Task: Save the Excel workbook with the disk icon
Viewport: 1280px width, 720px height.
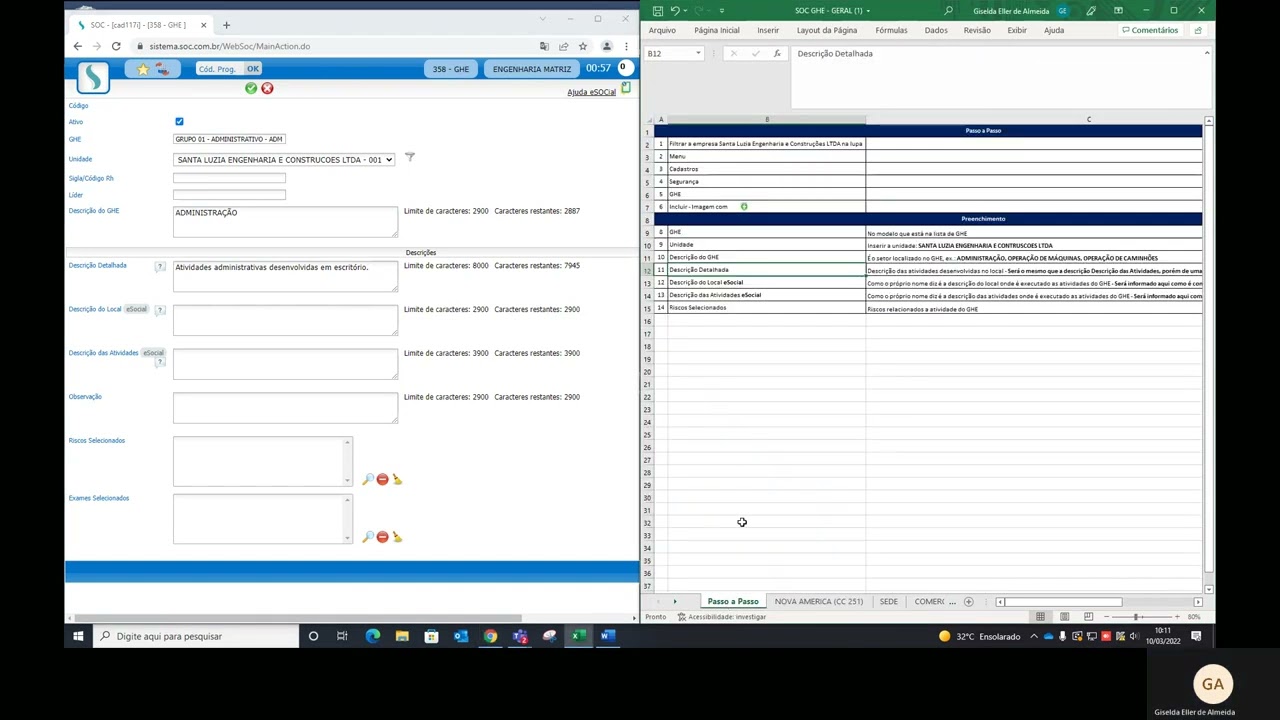Action: (x=657, y=11)
